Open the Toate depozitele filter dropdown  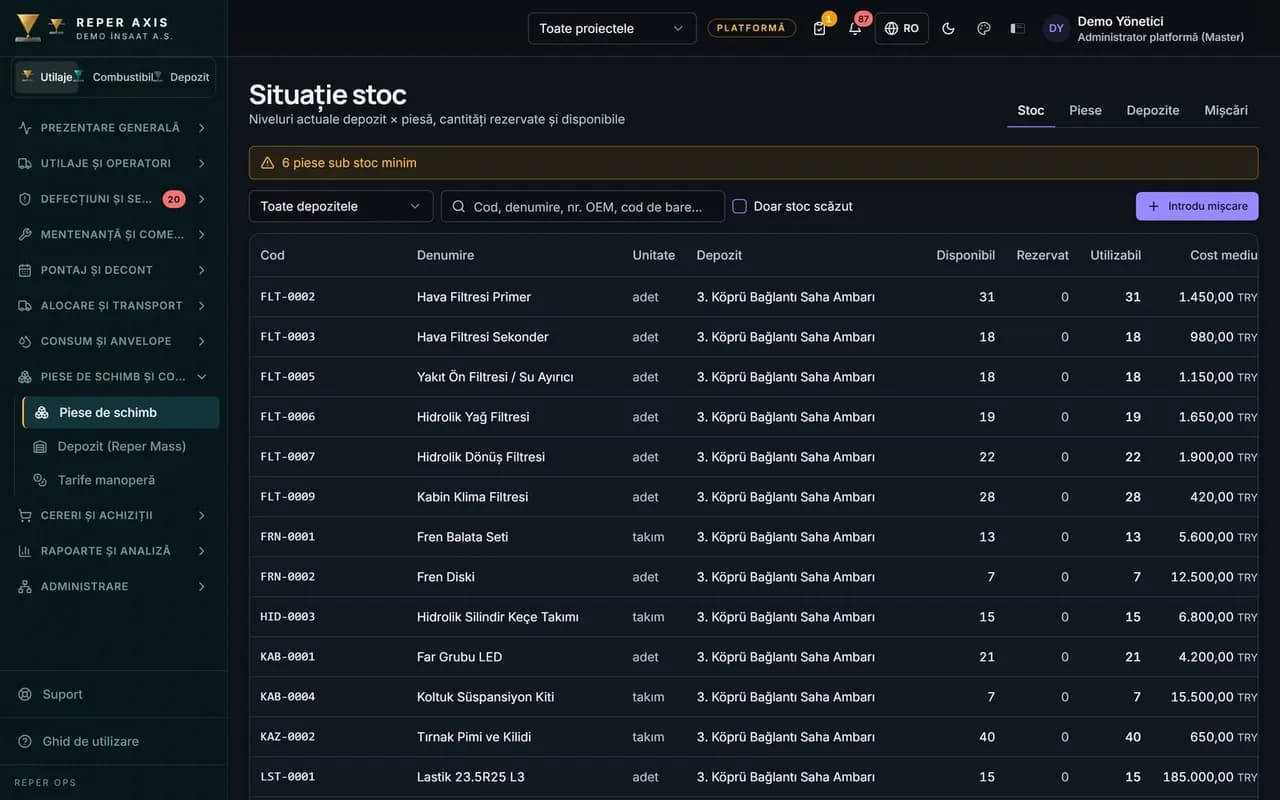[341, 206]
